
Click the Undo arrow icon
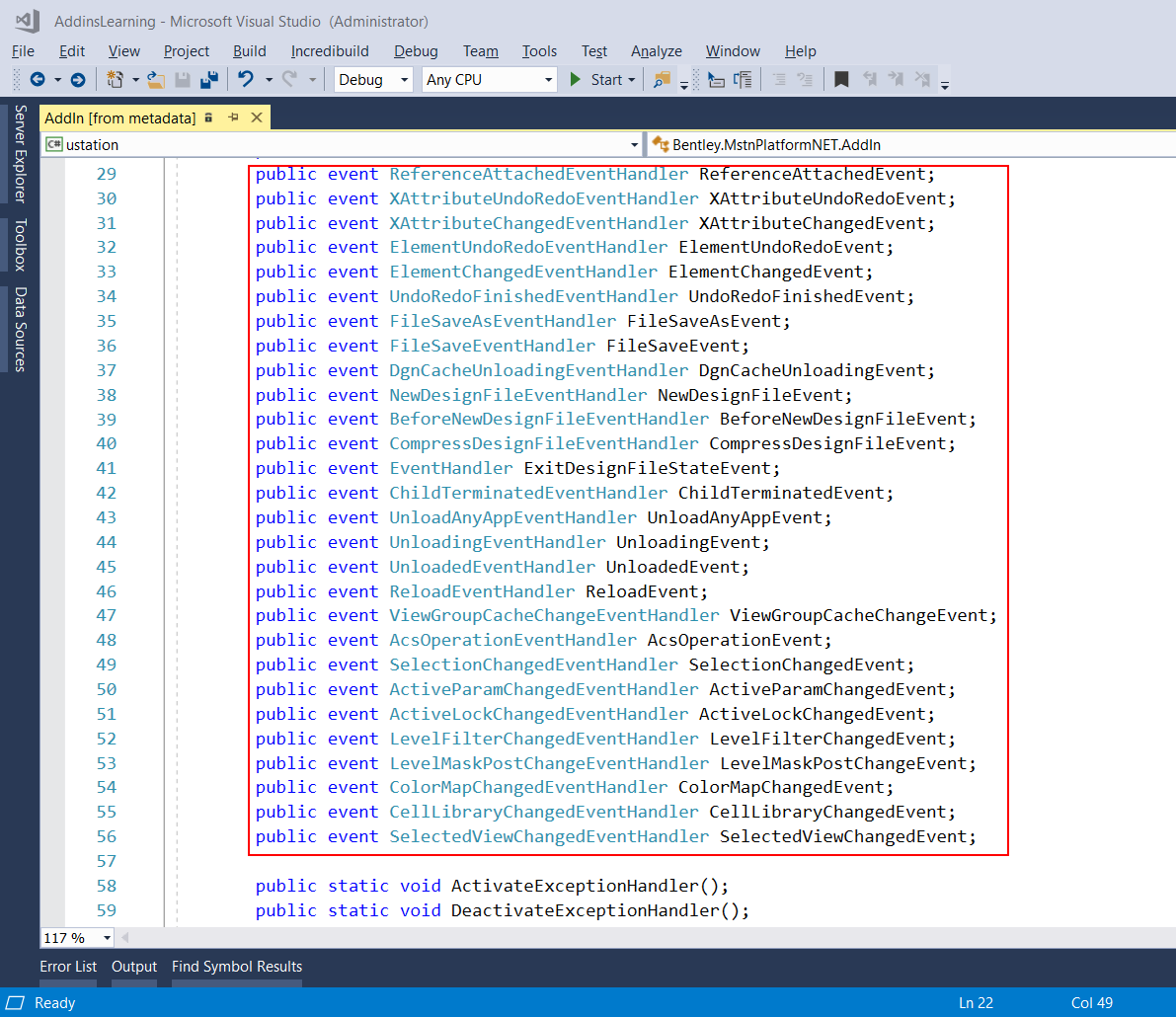coord(245,79)
